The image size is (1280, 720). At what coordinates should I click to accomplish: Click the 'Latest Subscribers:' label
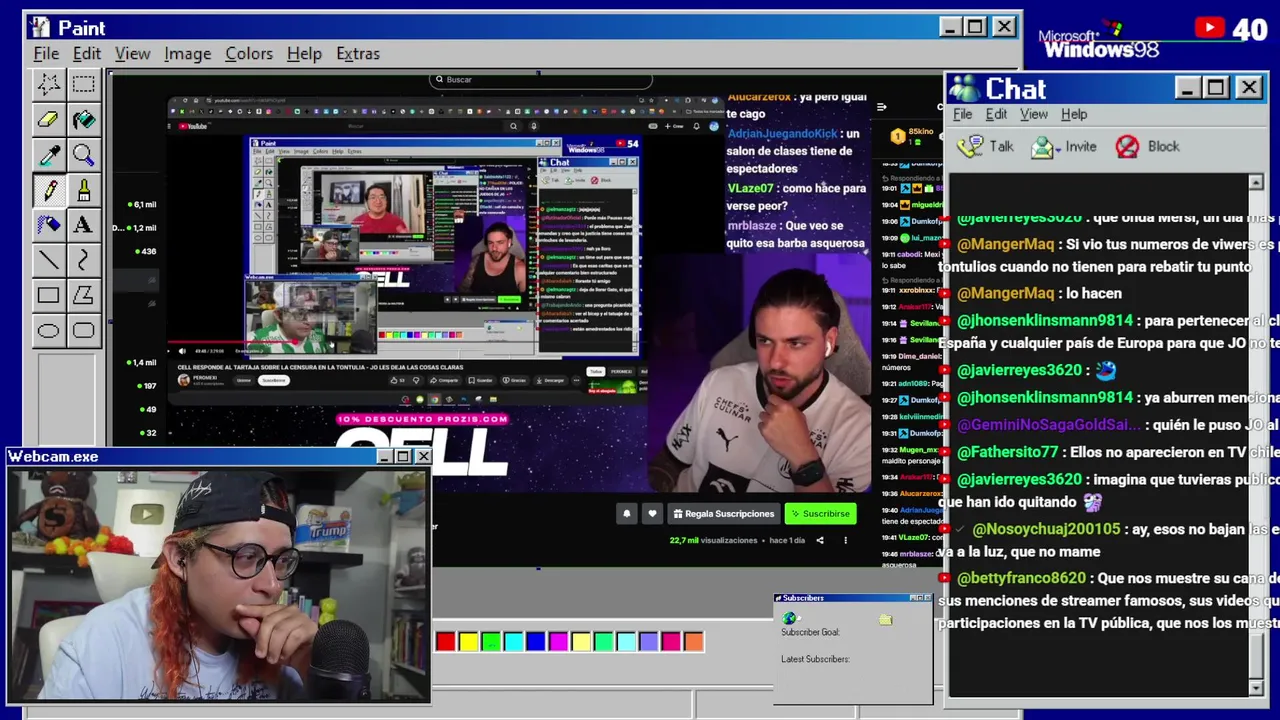[x=815, y=659]
